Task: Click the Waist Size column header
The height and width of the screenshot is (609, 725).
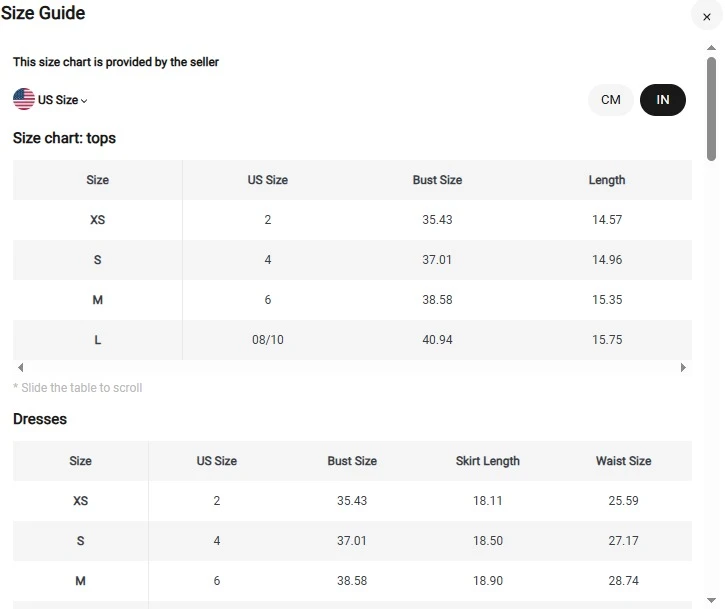Action: pos(623,461)
